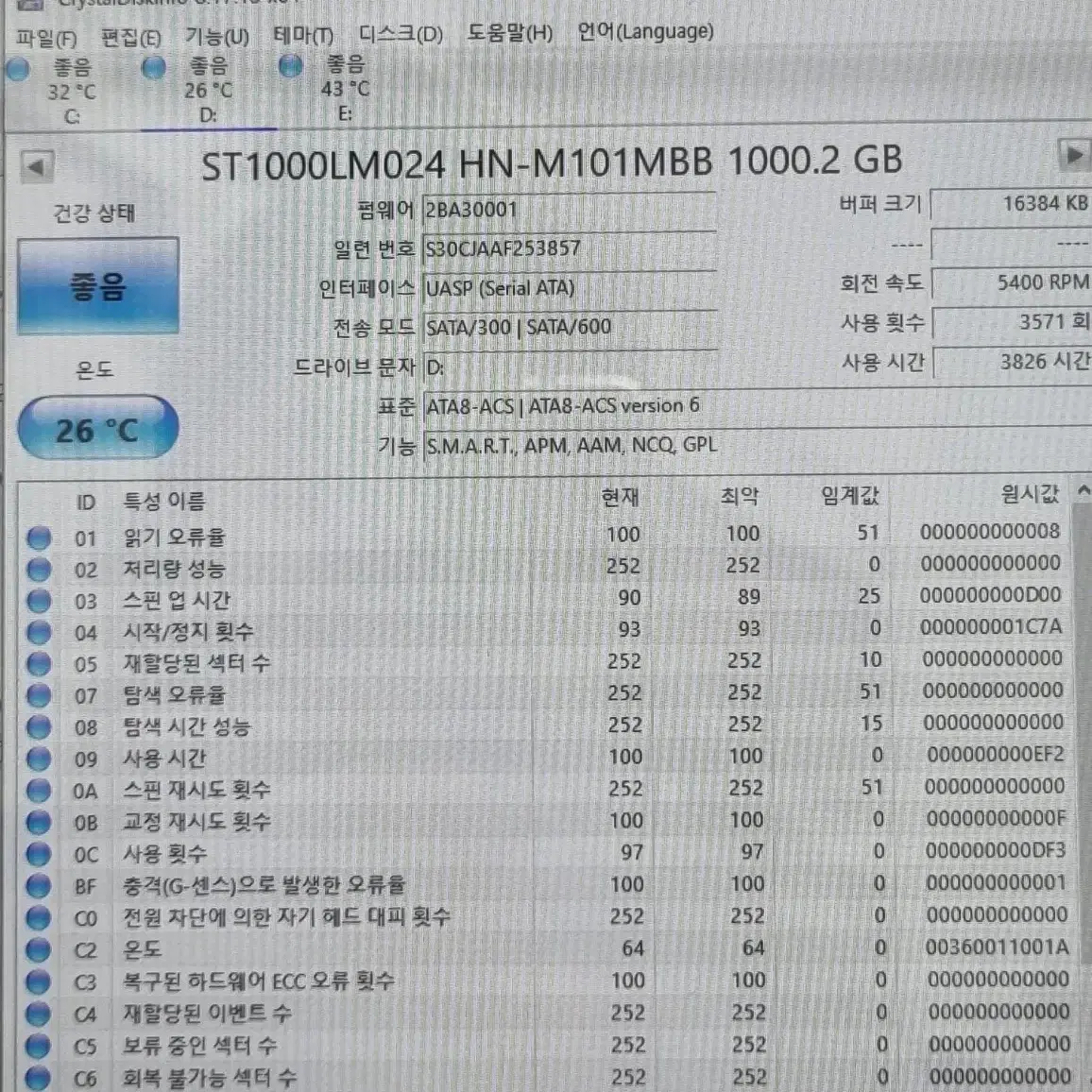Click status icon for 07 탐색 오류율
Image resolution: width=1092 pixels, height=1092 pixels.
pos(39,696)
